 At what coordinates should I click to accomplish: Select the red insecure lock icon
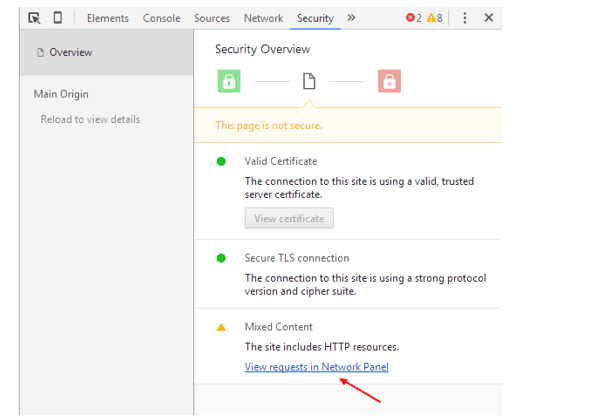click(389, 81)
